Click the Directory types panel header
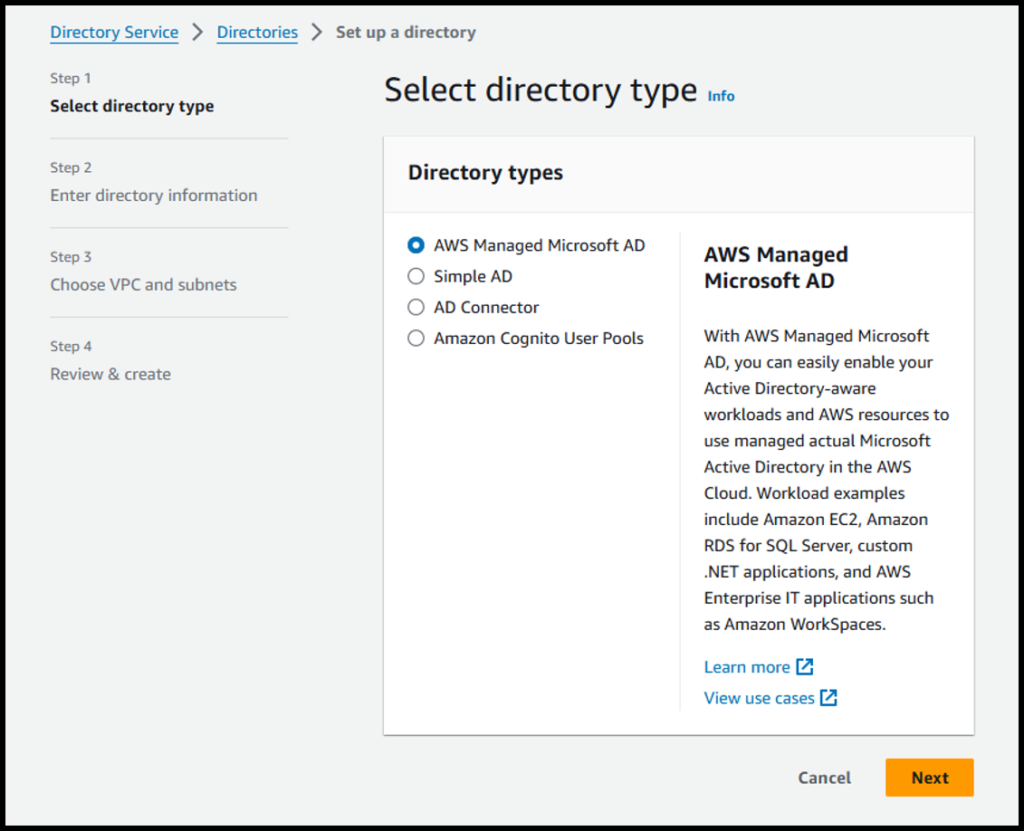 coord(485,172)
